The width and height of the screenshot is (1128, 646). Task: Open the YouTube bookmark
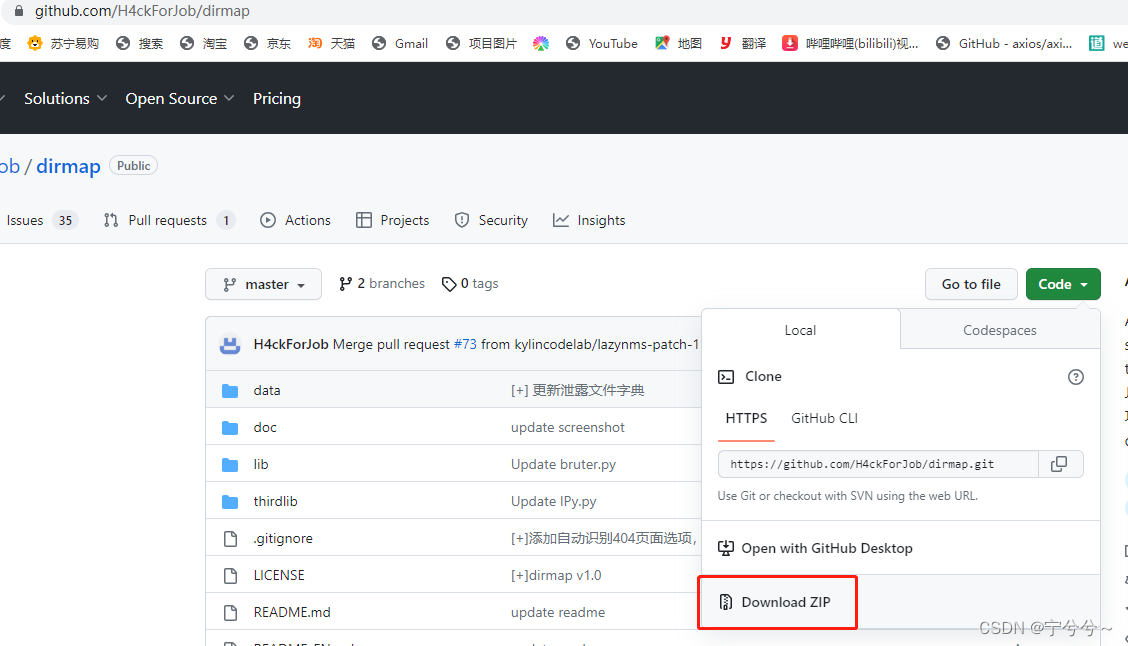pos(601,43)
